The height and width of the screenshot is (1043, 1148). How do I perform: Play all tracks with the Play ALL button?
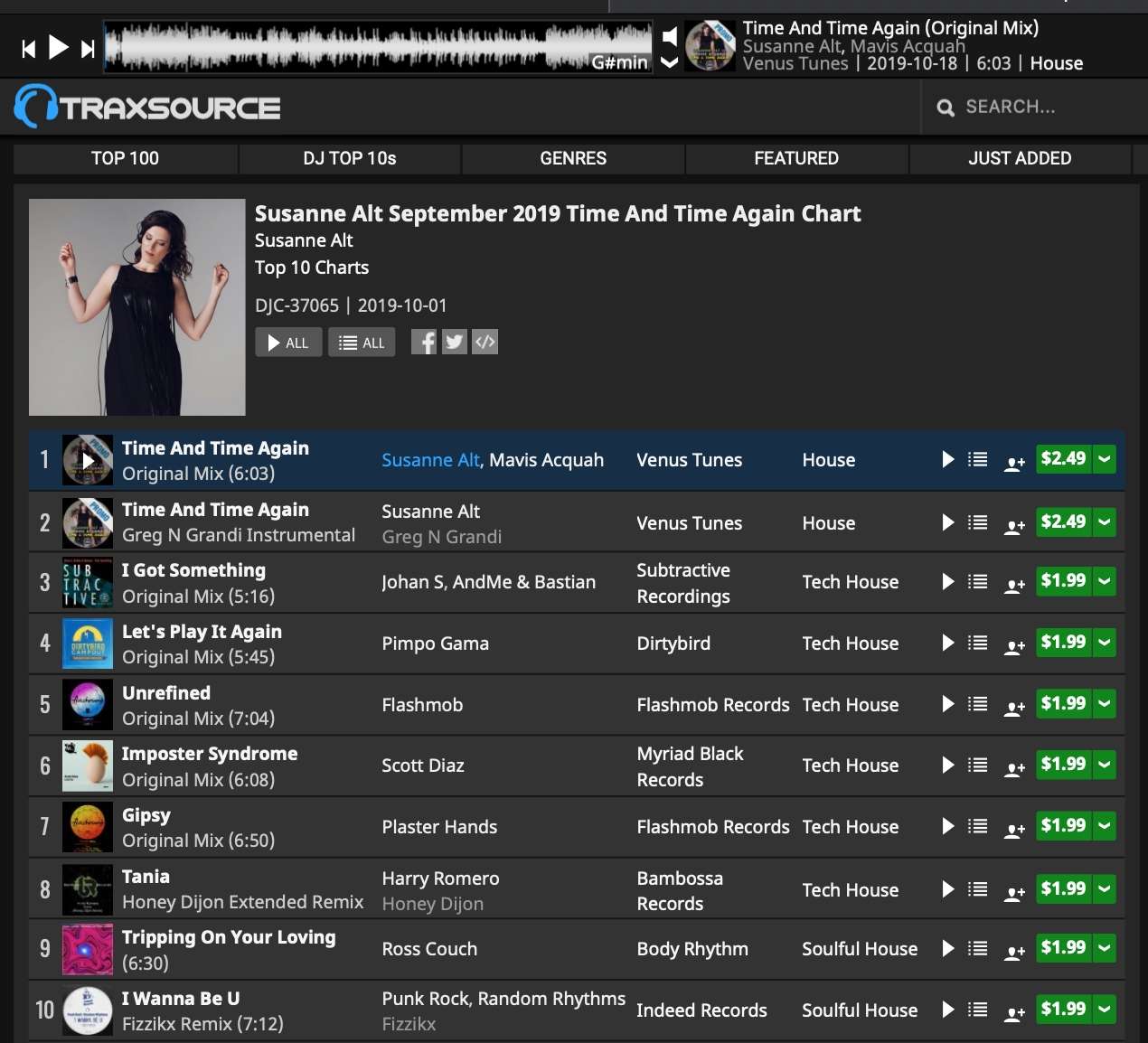[x=288, y=343]
